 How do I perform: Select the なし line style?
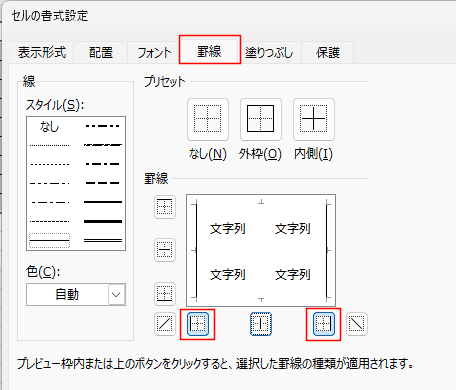pos(50,127)
